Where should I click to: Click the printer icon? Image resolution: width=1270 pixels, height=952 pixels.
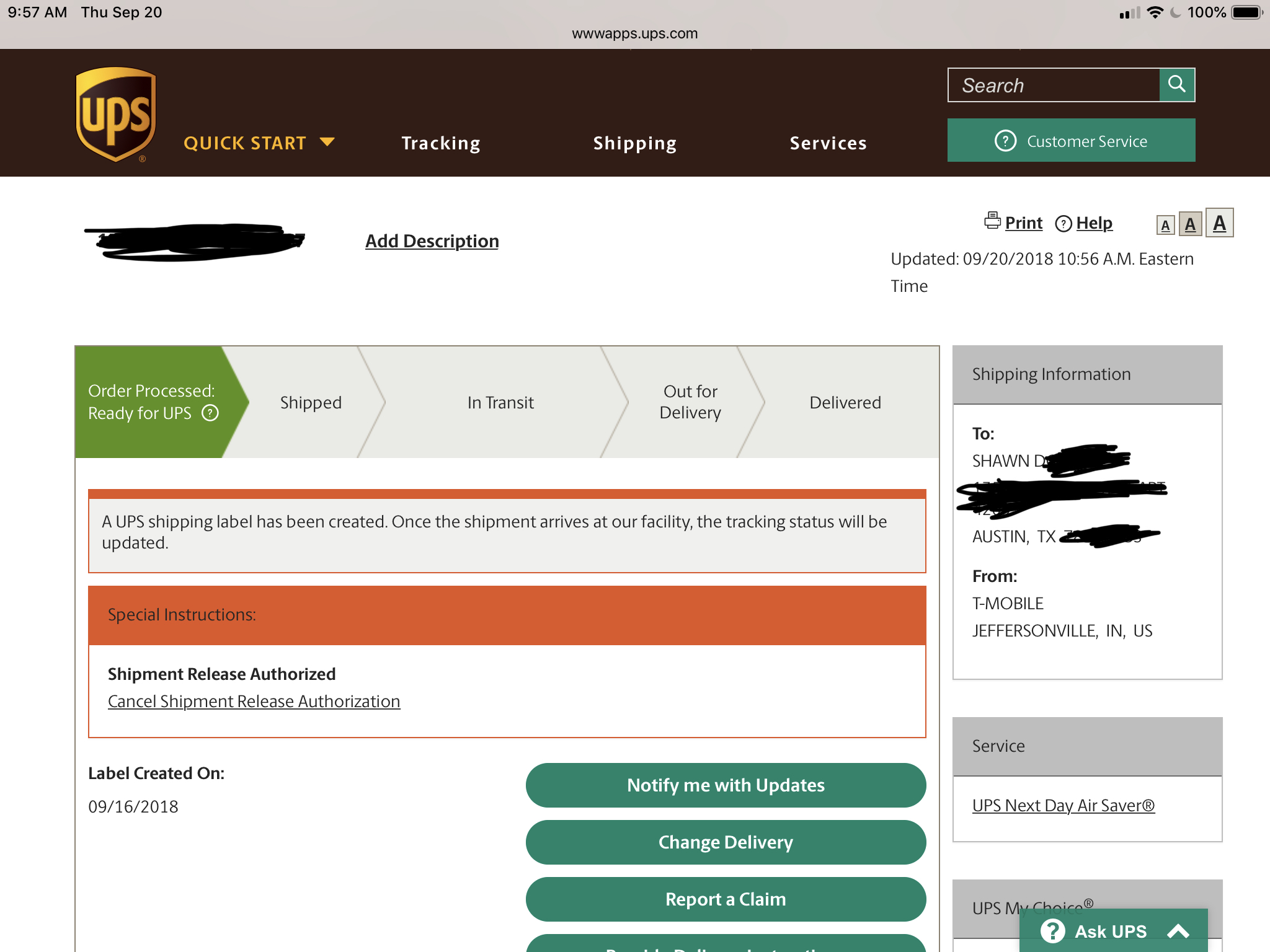[992, 221]
